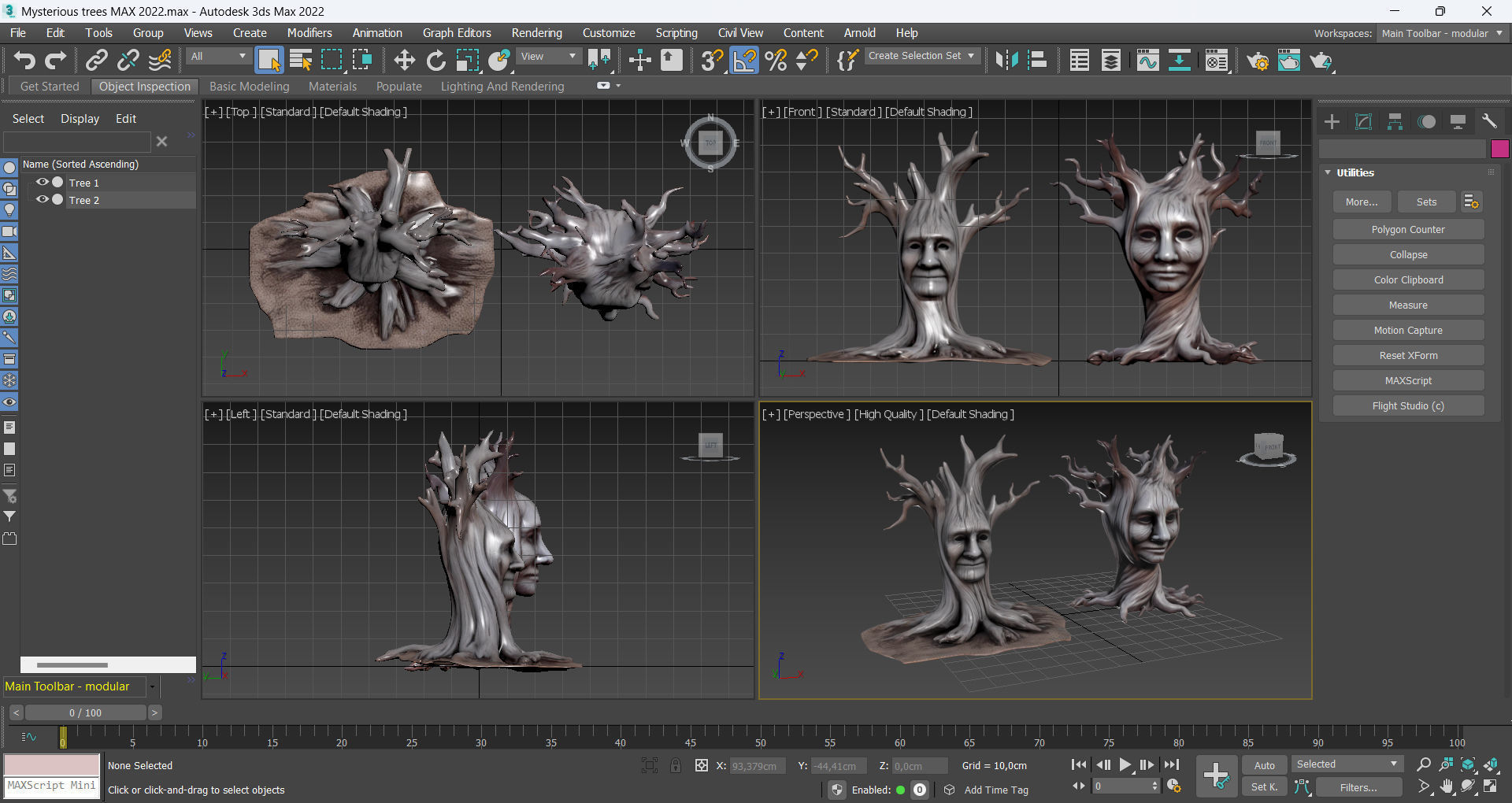
Task: Choose Rectangular Selection Region tool
Action: click(332, 60)
